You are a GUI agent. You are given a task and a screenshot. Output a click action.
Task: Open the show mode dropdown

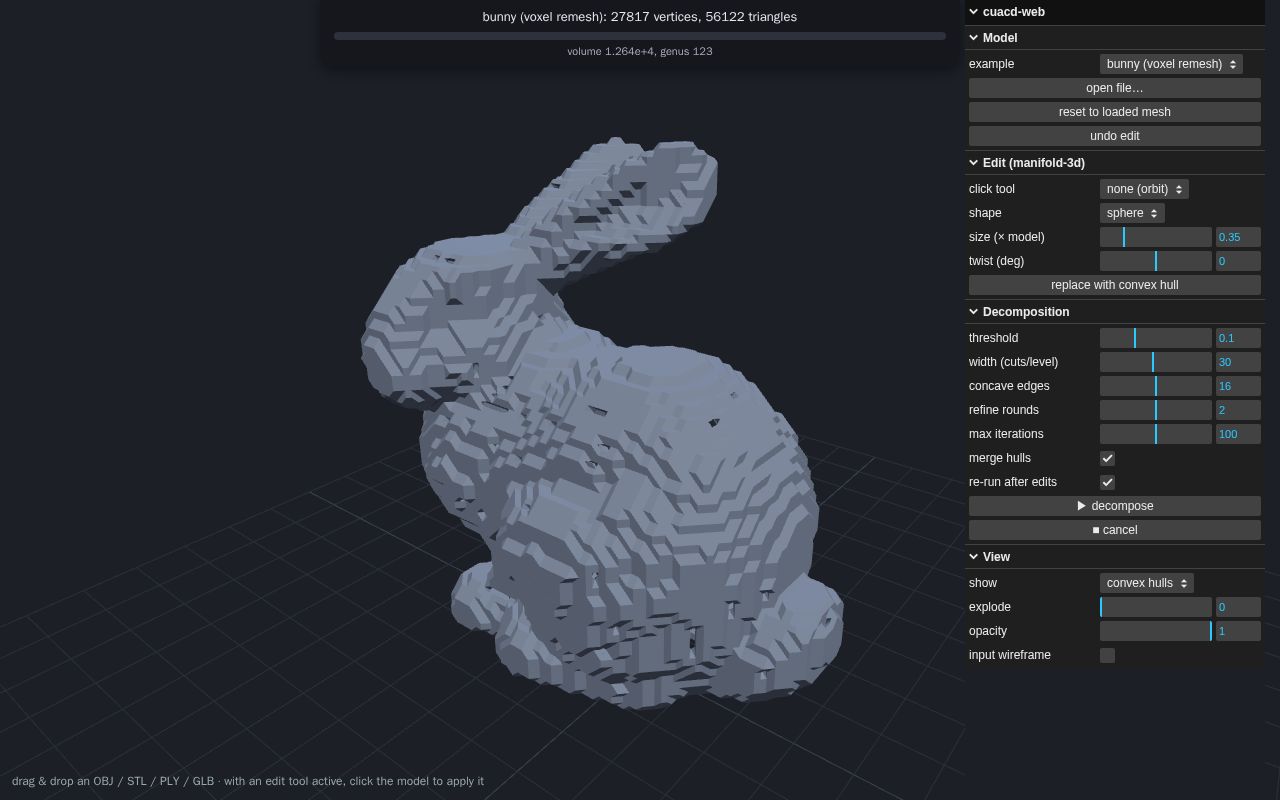click(1147, 583)
